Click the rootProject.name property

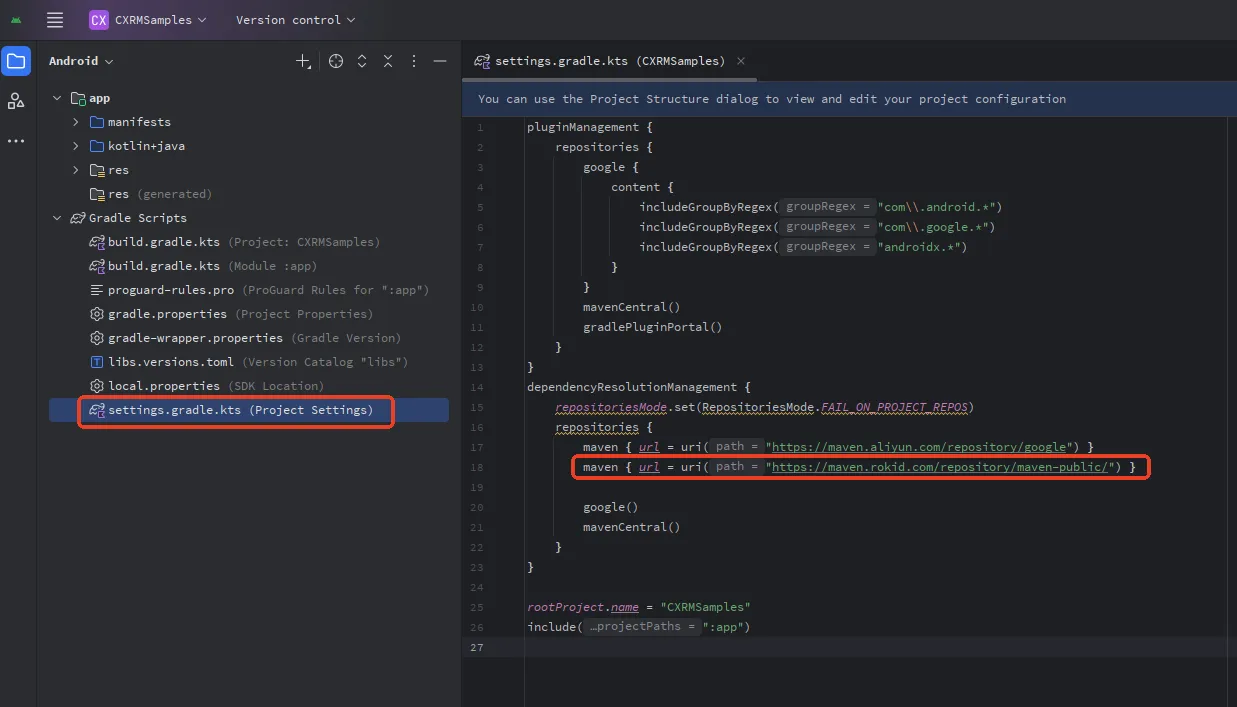tap(583, 607)
